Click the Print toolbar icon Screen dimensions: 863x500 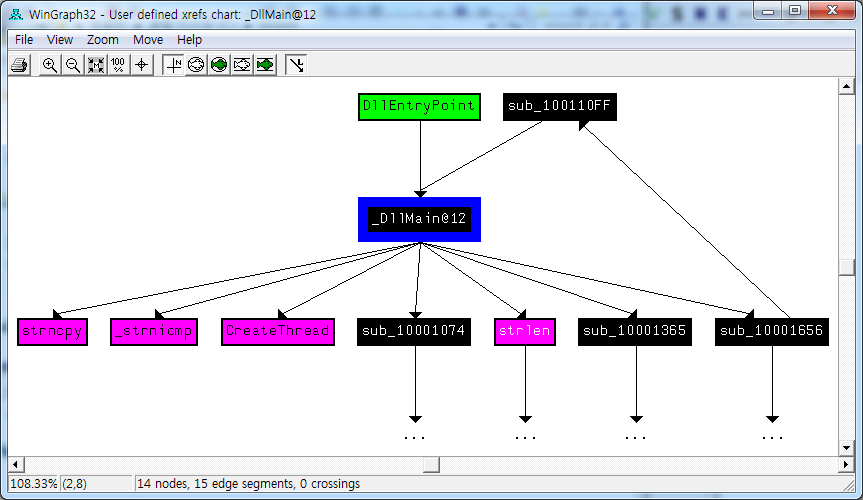pyautogui.click(x=19, y=65)
